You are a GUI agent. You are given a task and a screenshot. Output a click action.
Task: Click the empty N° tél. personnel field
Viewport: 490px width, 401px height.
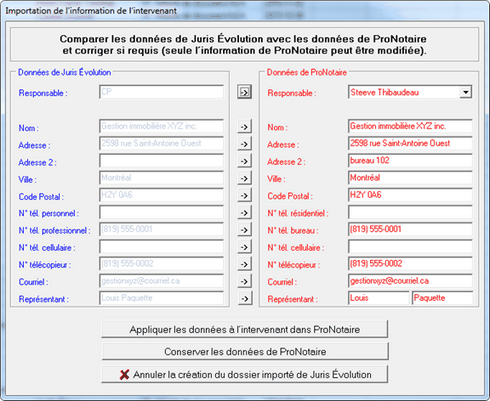click(161, 213)
